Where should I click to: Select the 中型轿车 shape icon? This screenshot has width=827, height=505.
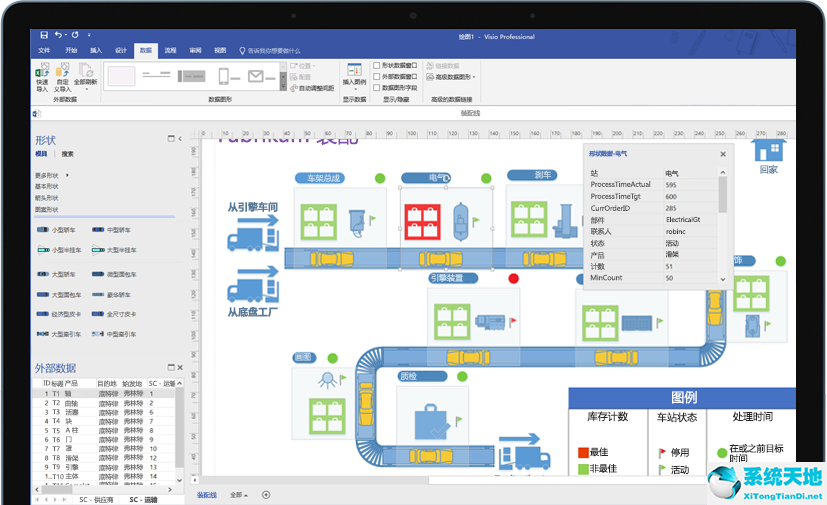pyautogui.click(x=98, y=230)
